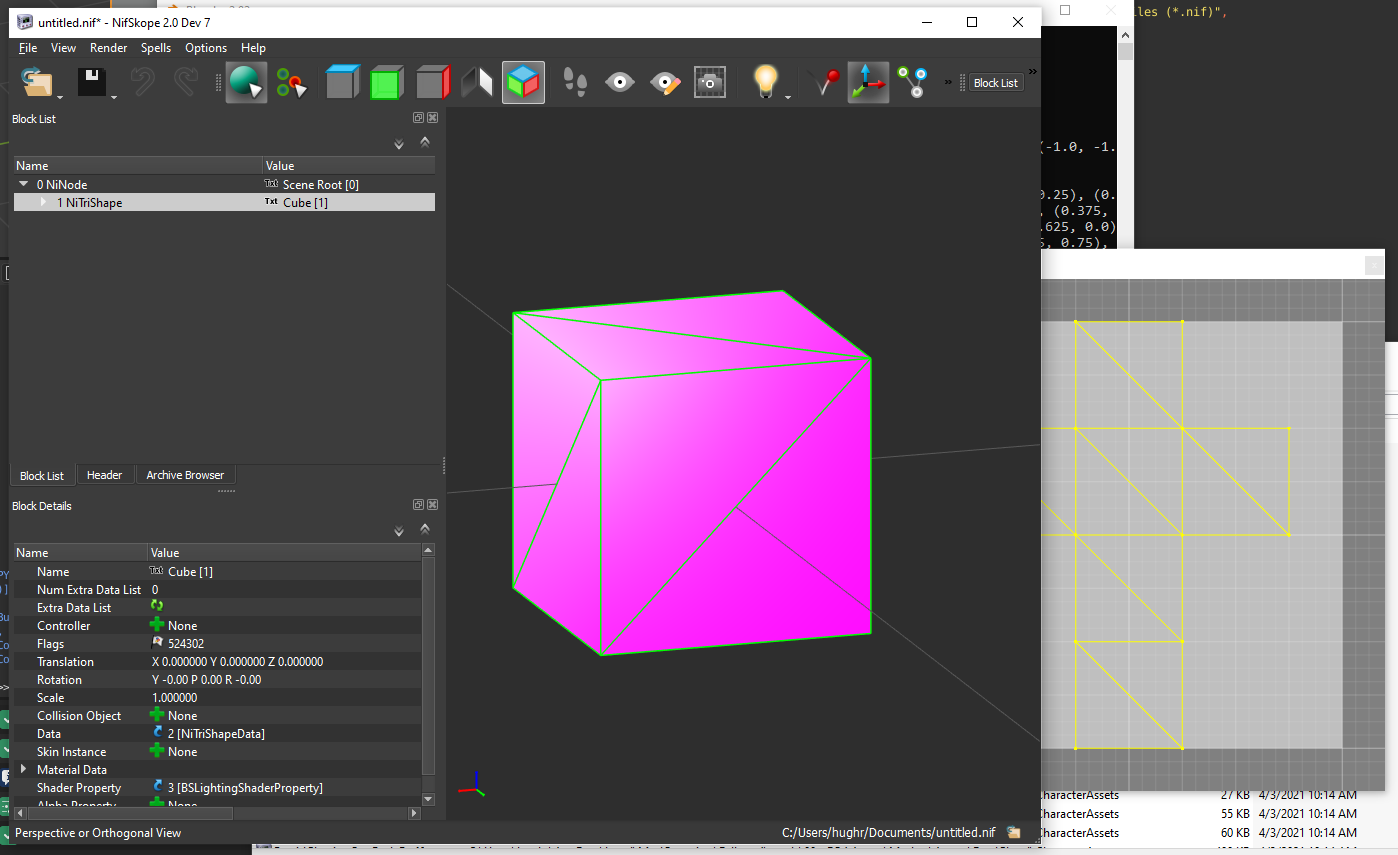Take a screenshot with camera icon

tap(710, 82)
